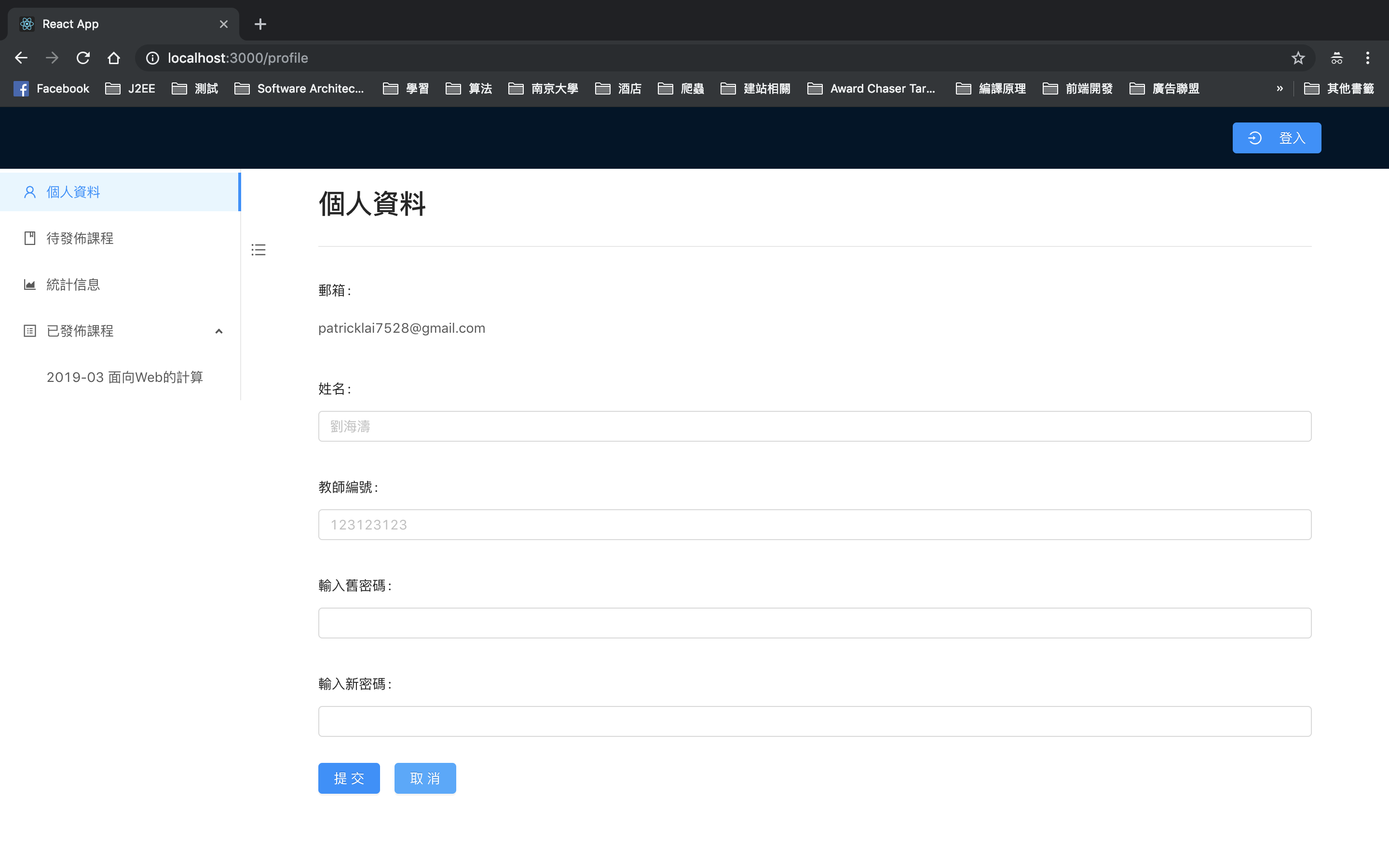Show more bookmarks overflow chevron
The height and width of the screenshot is (868, 1389).
pos(1280,88)
